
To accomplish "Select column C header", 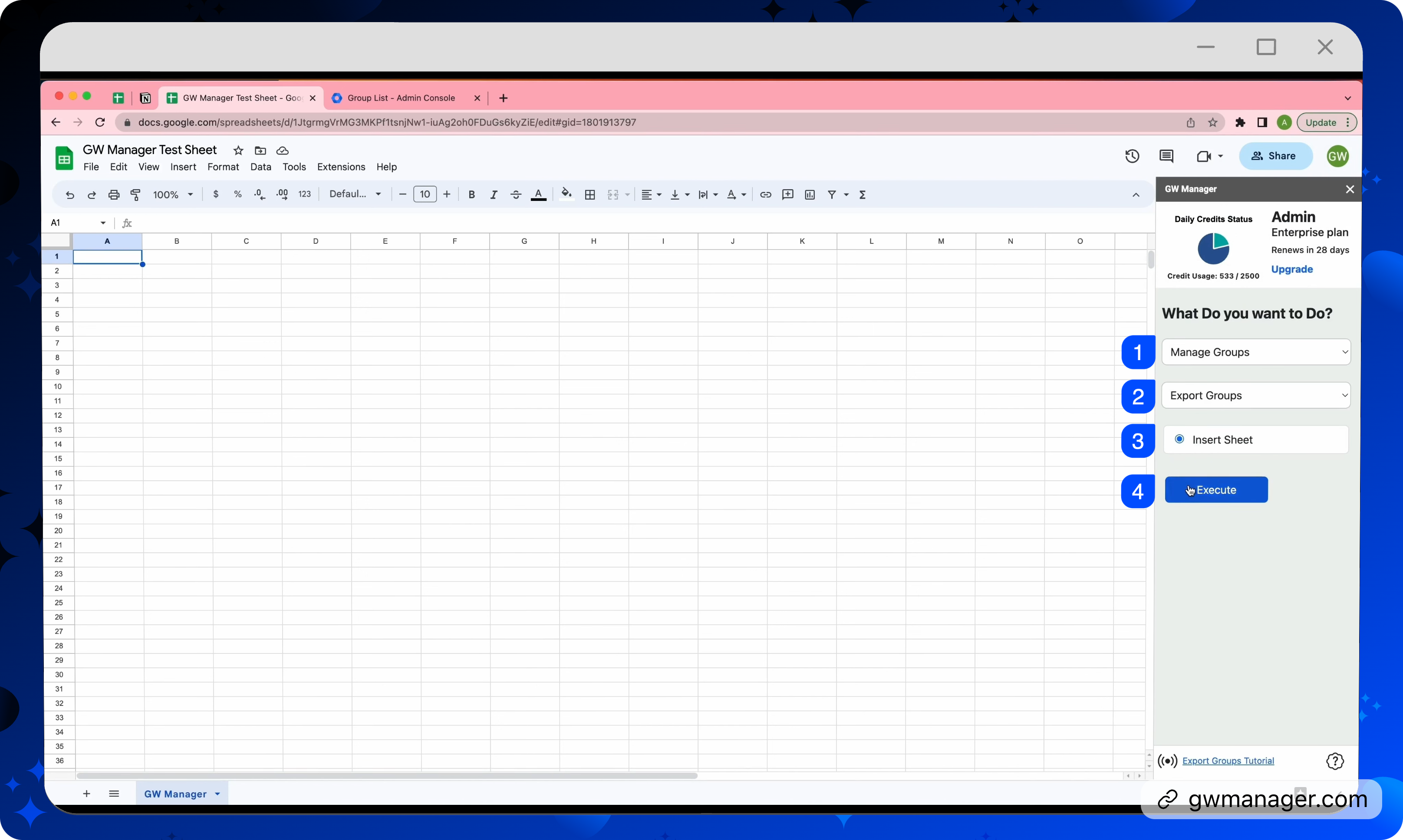I will click(x=246, y=241).
